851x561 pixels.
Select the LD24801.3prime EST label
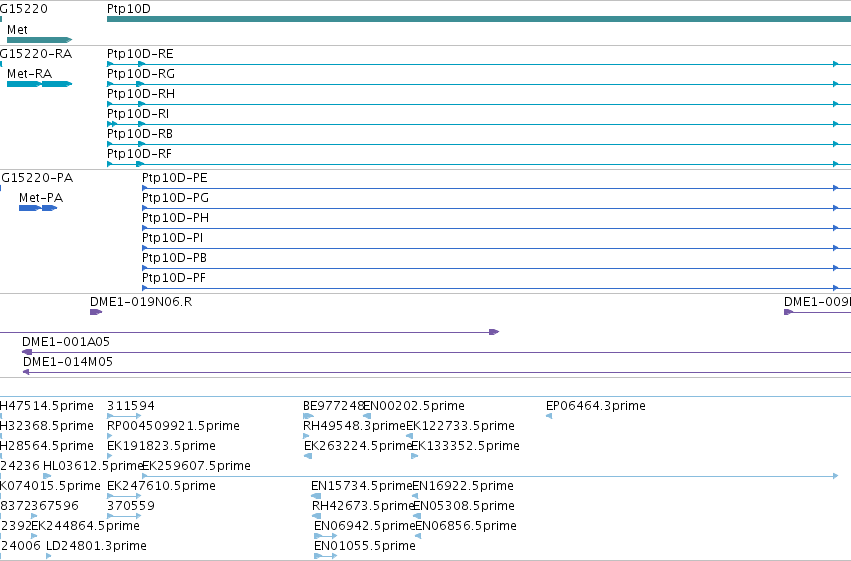(96, 546)
